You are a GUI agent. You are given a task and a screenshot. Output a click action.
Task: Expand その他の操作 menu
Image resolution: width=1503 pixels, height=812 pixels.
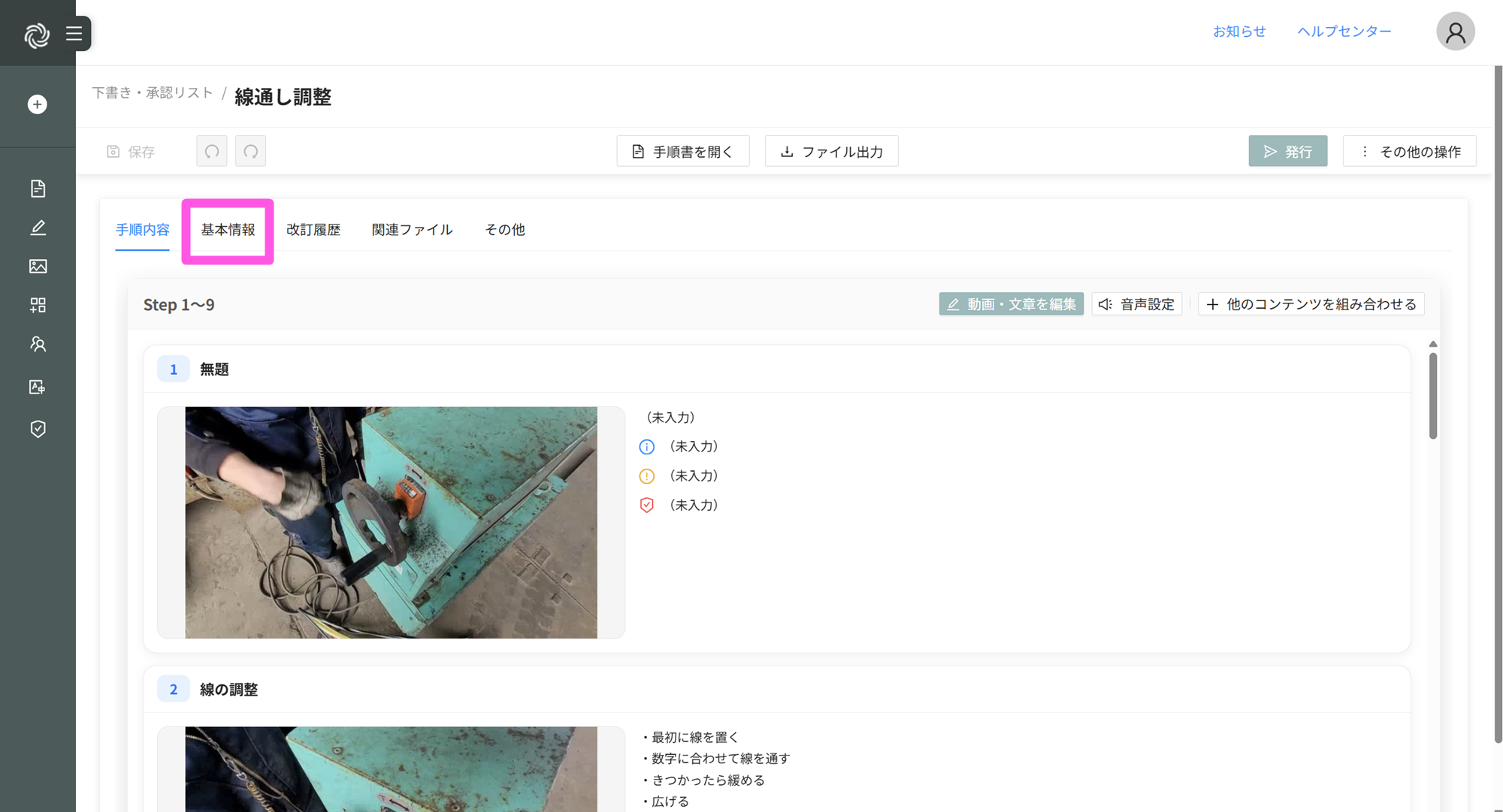tap(1409, 151)
